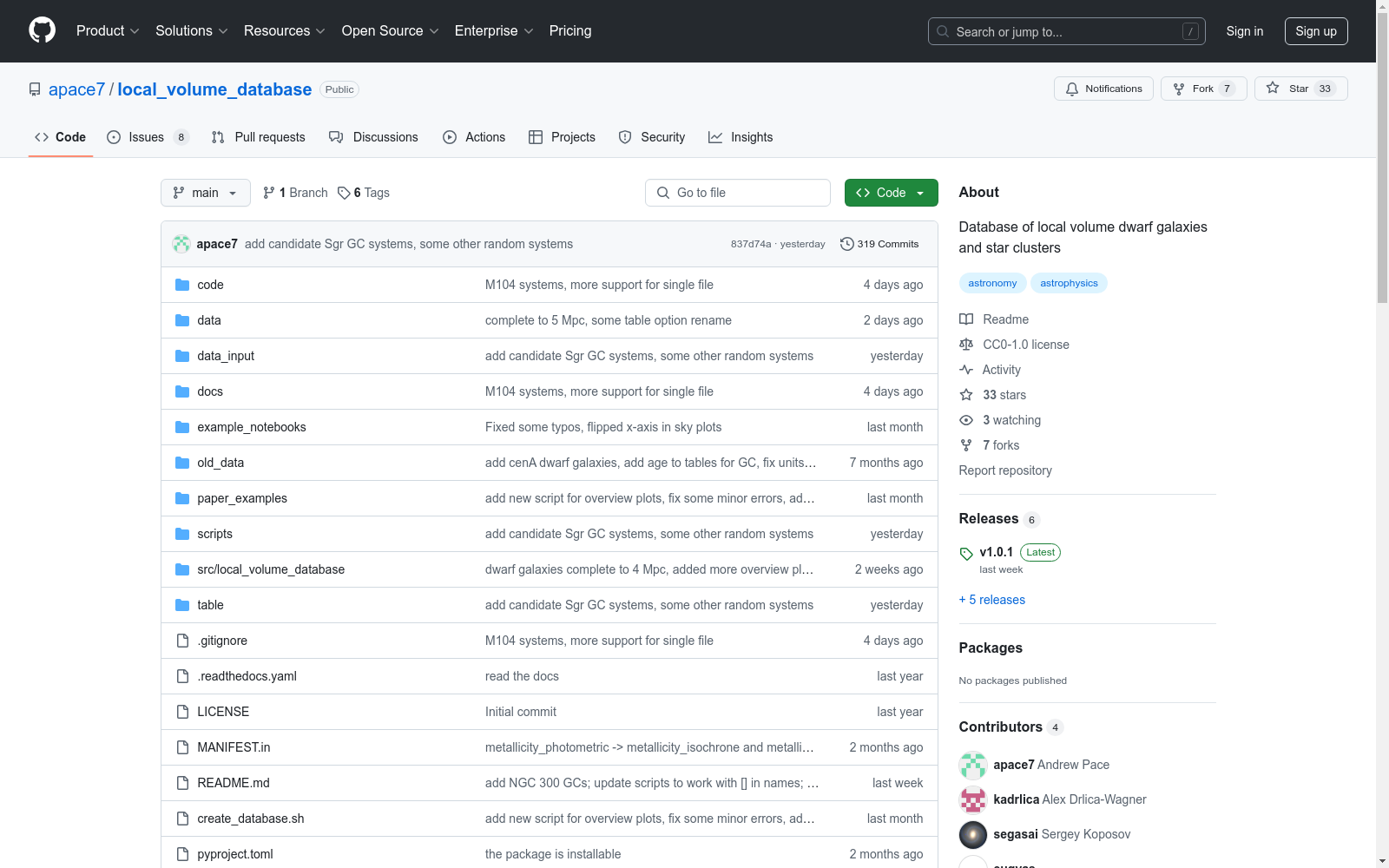Screen dimensions: 1389x868
Task: Click the folder icon for data_input
Action: point(182,356)
